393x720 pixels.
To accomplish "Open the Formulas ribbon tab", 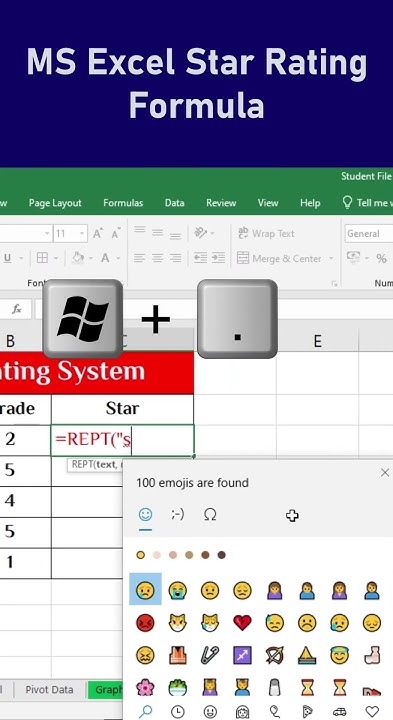I will click(123, 203).
